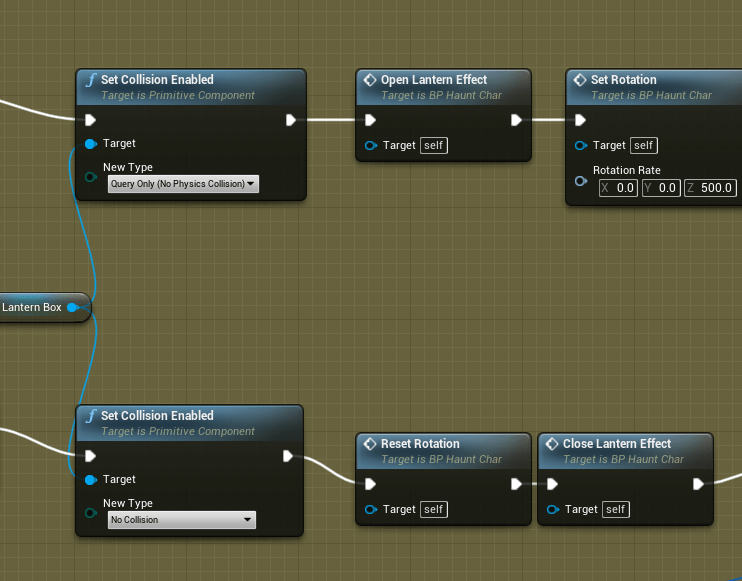Image resolution: width=742 pixels, height=581 pixels.
Task: Click the self target box on Reset Rotation
Action: click(x=433, y=509)
